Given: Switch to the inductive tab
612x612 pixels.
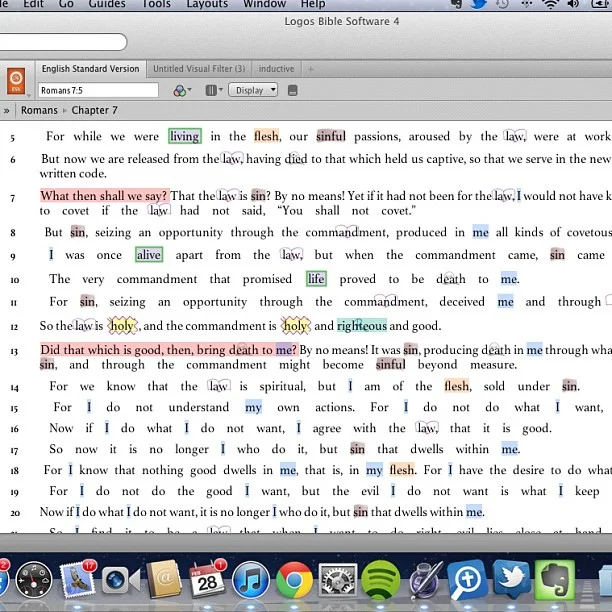Looking at the screenshot, I should (276, 69).
